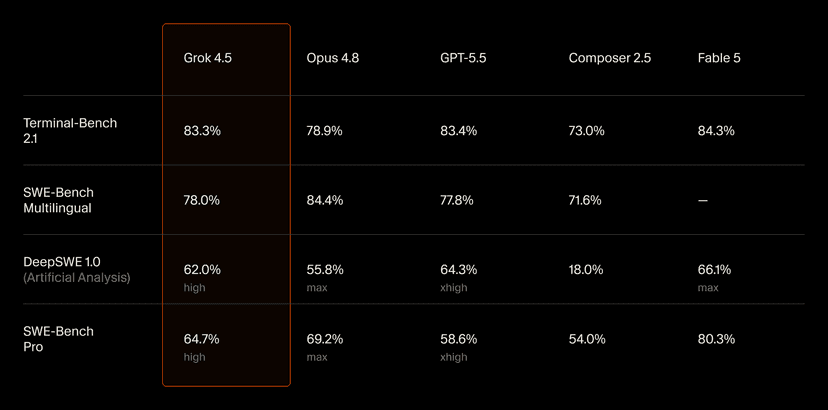Screen dimensions: 828x410
Task: Click the dash in Fable 5 Multilingual cell
Action: pyautogui.click(x=703, y=201)
